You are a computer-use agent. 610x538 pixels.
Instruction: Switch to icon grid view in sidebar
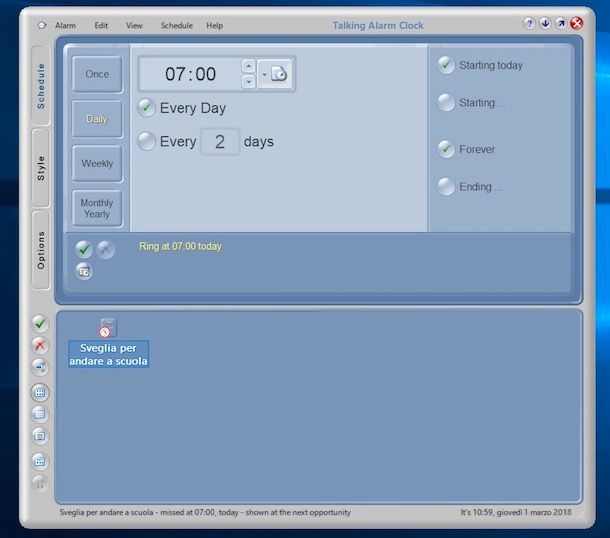[40, 393]
